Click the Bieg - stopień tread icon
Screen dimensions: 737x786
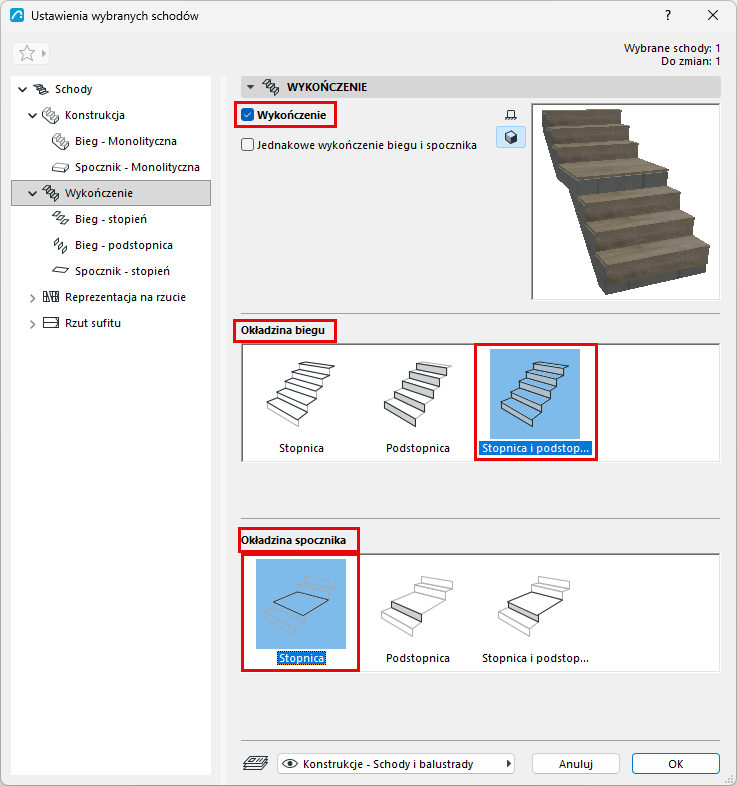[60, 218]
